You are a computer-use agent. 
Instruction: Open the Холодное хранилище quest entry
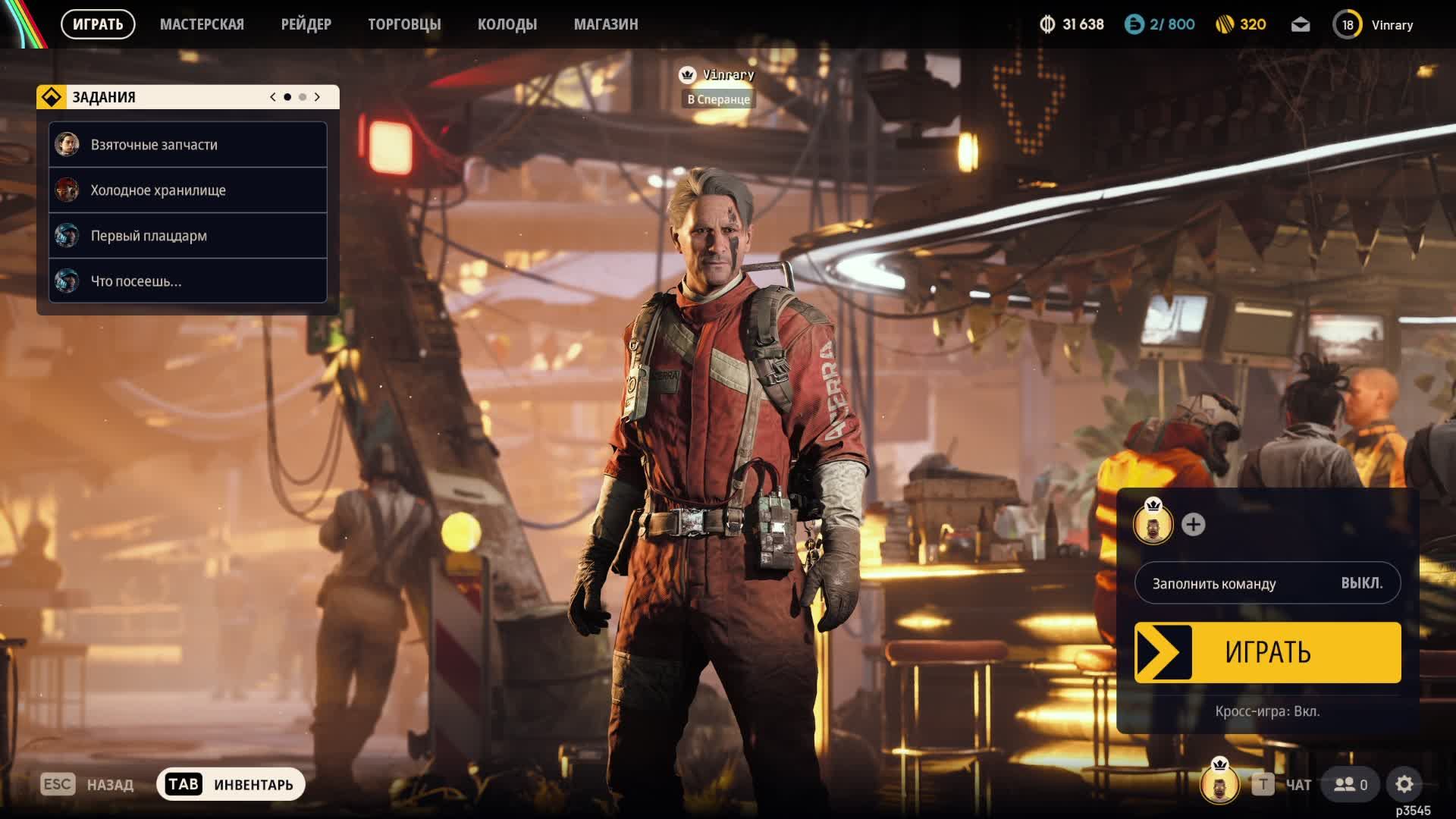188,190
